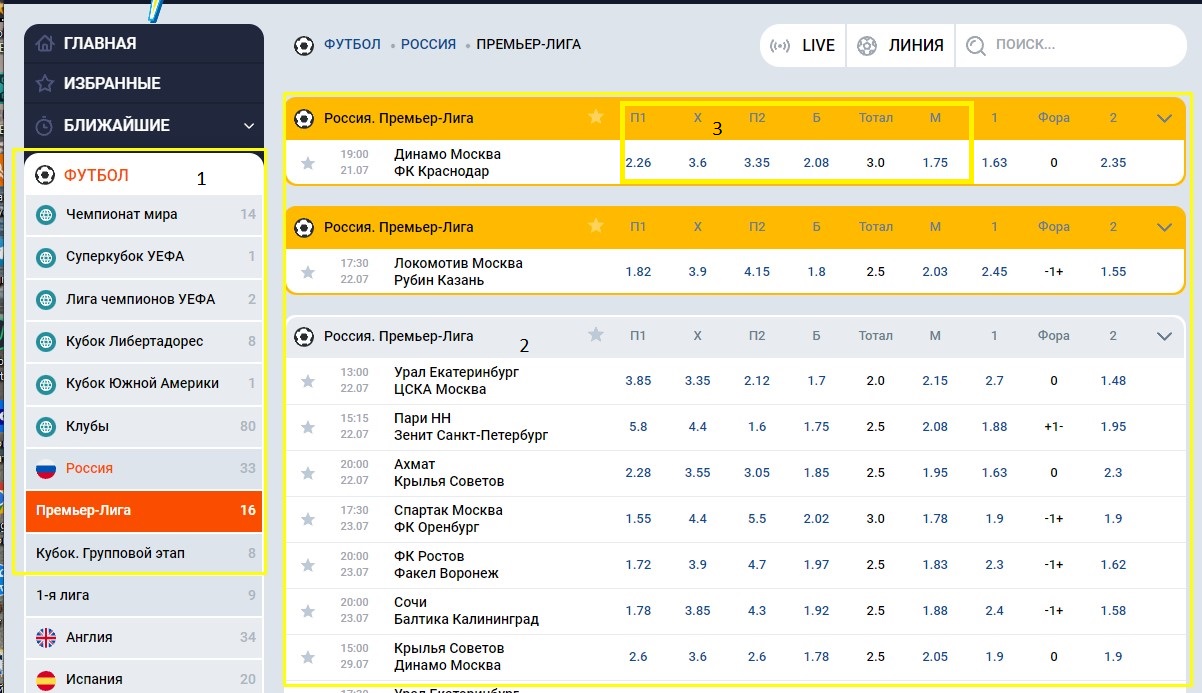Click the ЛИНИЯ soccer ball icon
Image resolution: width=1202 pixels, height=693 pixels.
[867, 45]
